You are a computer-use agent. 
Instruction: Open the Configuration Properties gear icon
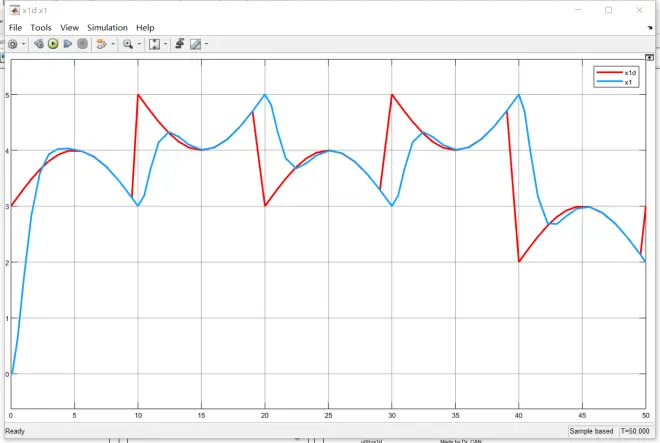[12, 44]
